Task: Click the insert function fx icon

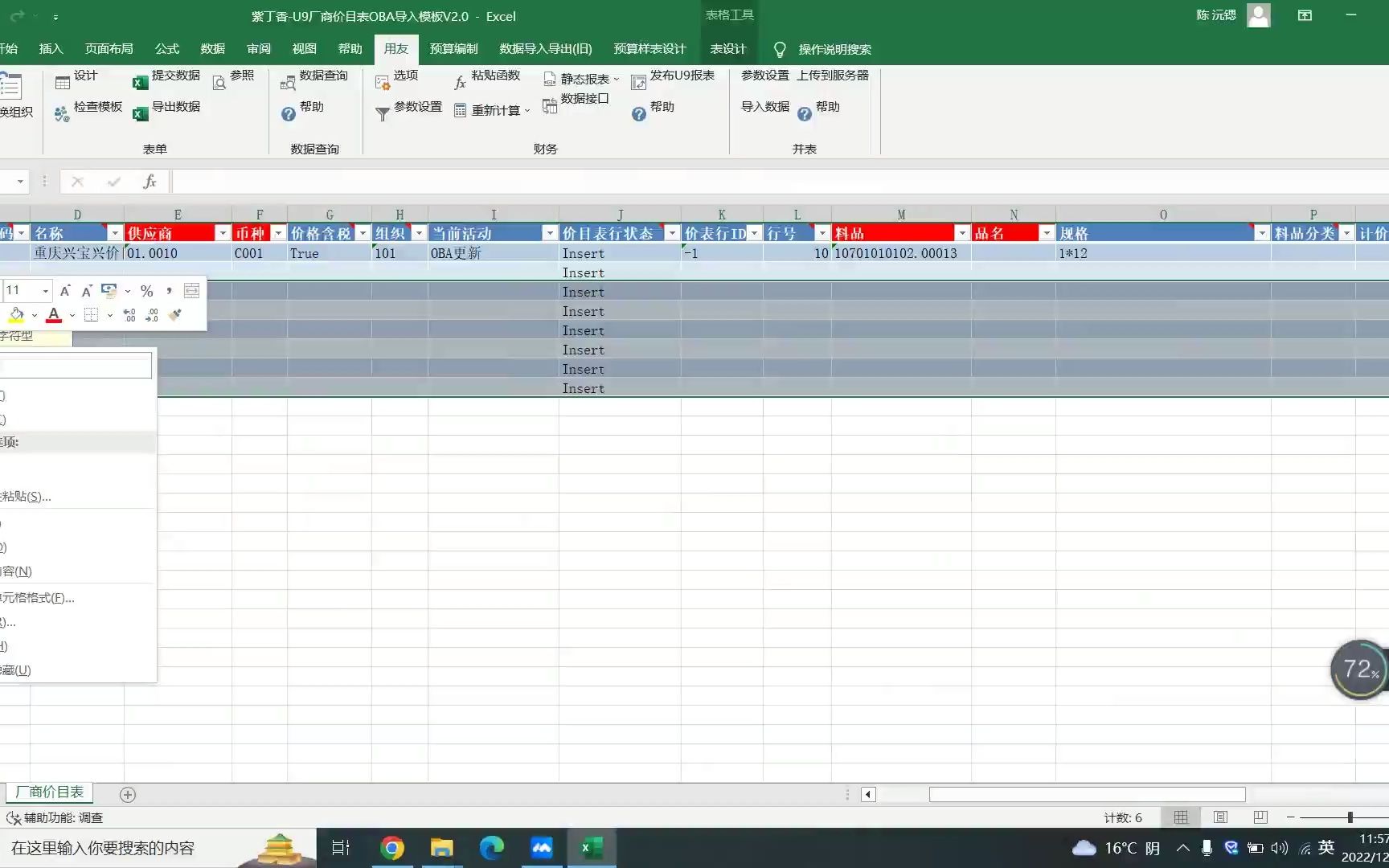Action: pyautogui.click(x=150, y=182)
